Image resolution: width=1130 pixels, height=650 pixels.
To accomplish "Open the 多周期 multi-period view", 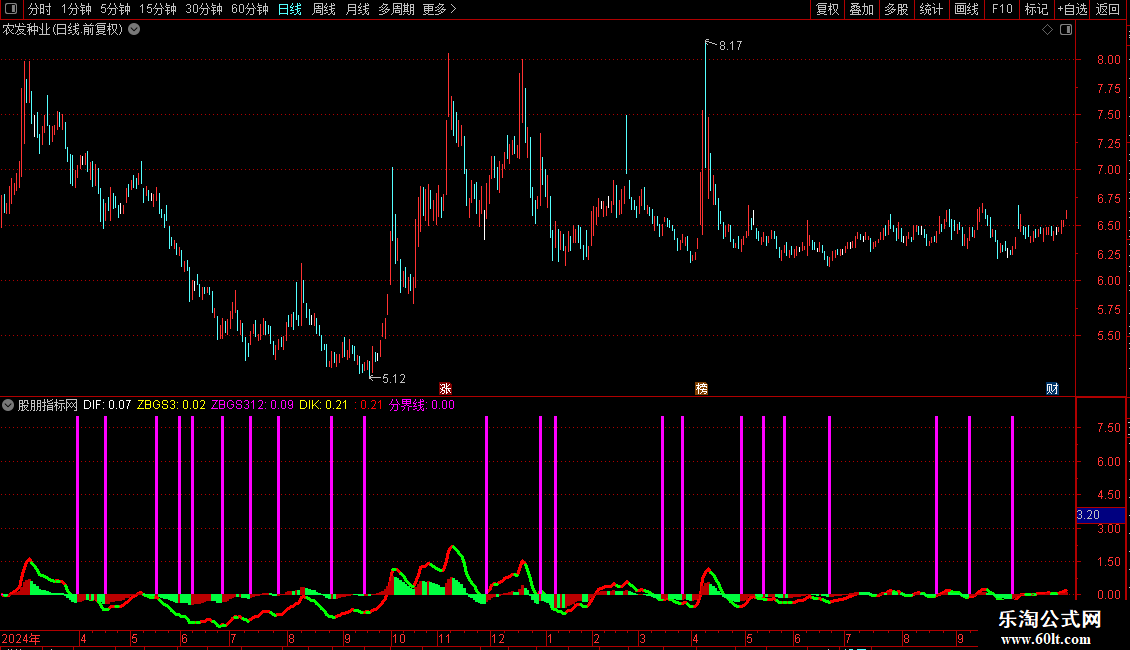I will [396, 9].
